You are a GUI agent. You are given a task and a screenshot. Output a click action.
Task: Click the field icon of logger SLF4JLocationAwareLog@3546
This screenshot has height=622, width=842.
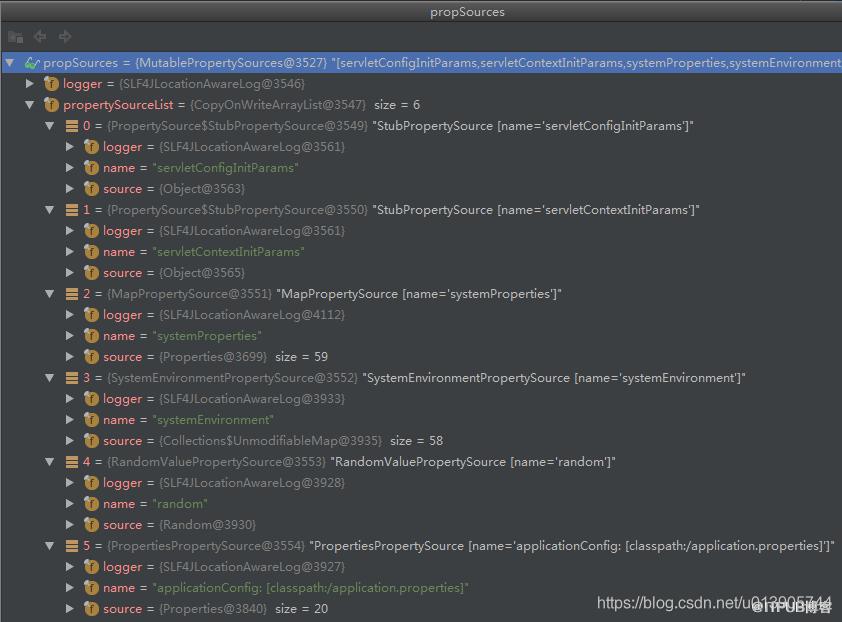click(52, 84)
